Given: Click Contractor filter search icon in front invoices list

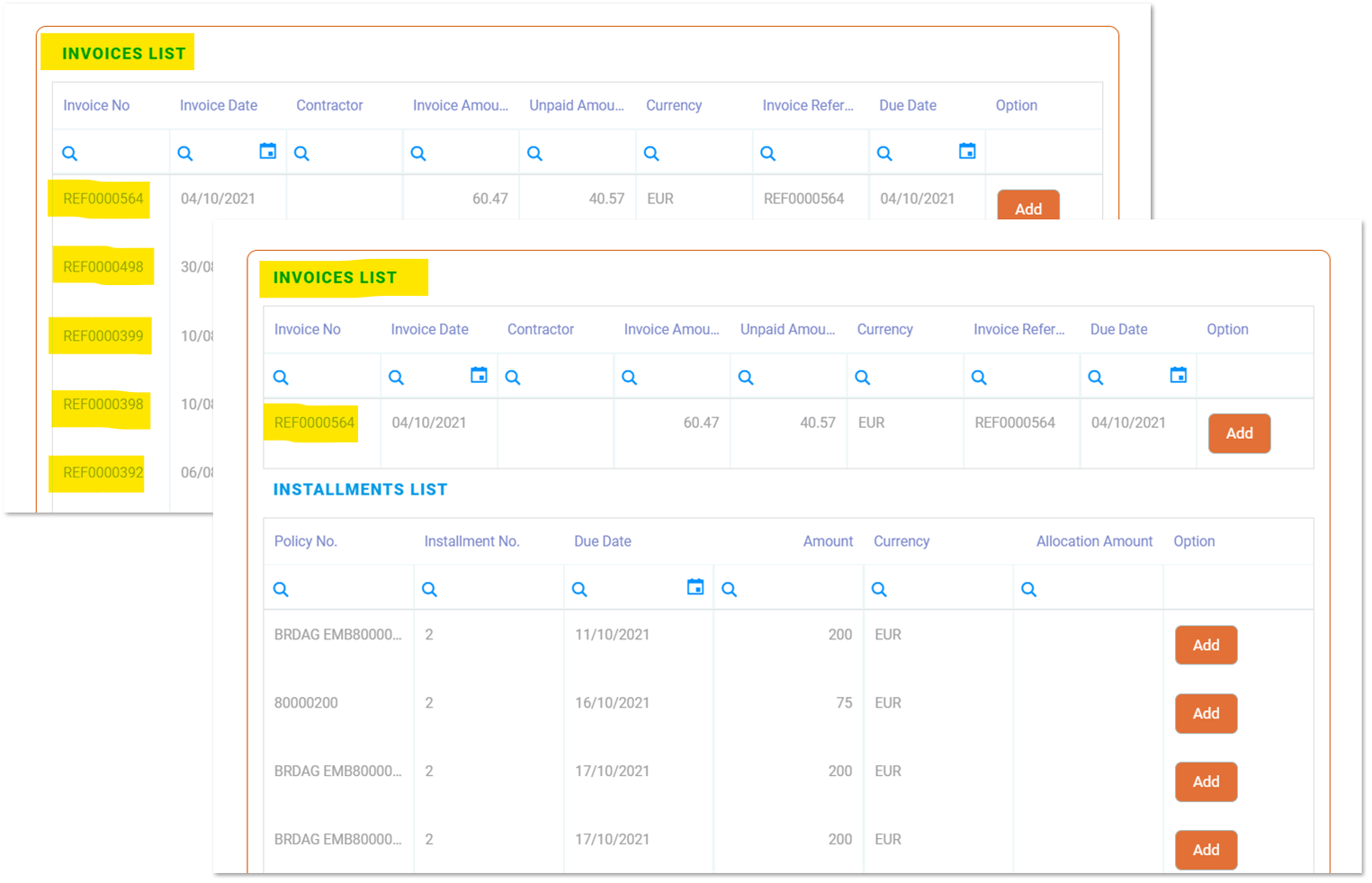Looking at the screenshot, I should tap(513, 378).
